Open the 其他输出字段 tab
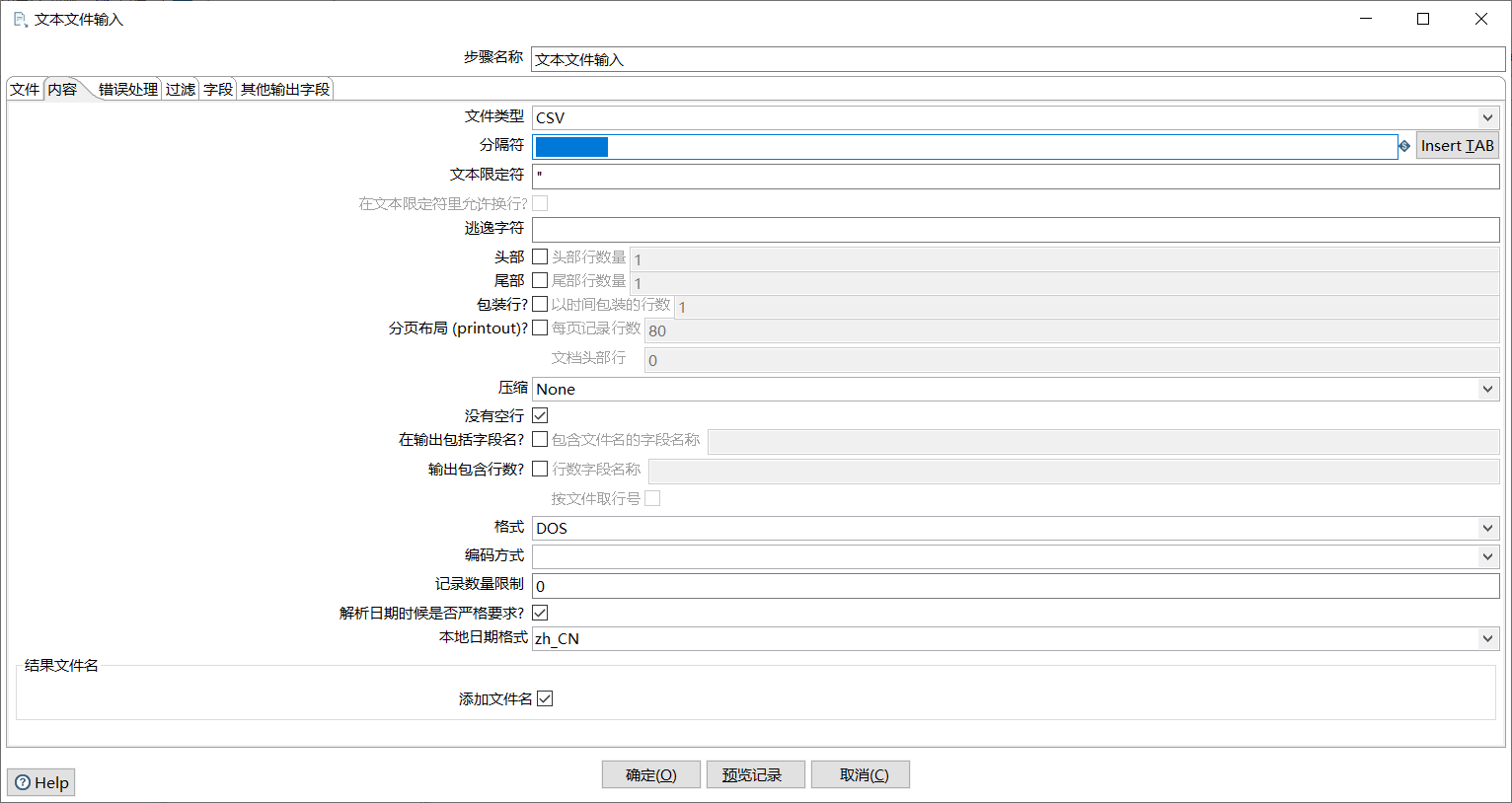1512x803 pixels. [285, 89]
